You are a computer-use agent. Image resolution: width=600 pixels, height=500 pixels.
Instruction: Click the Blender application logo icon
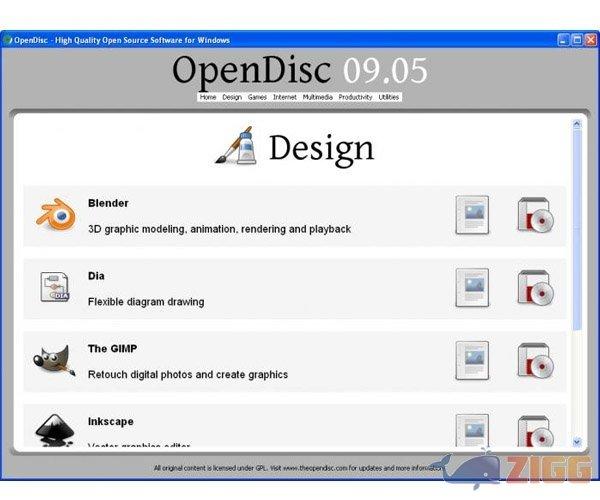[55, 215]
